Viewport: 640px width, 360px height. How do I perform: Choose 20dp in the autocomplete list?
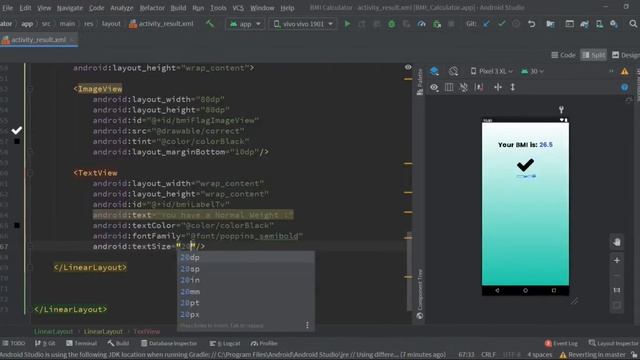pos(246,258)
